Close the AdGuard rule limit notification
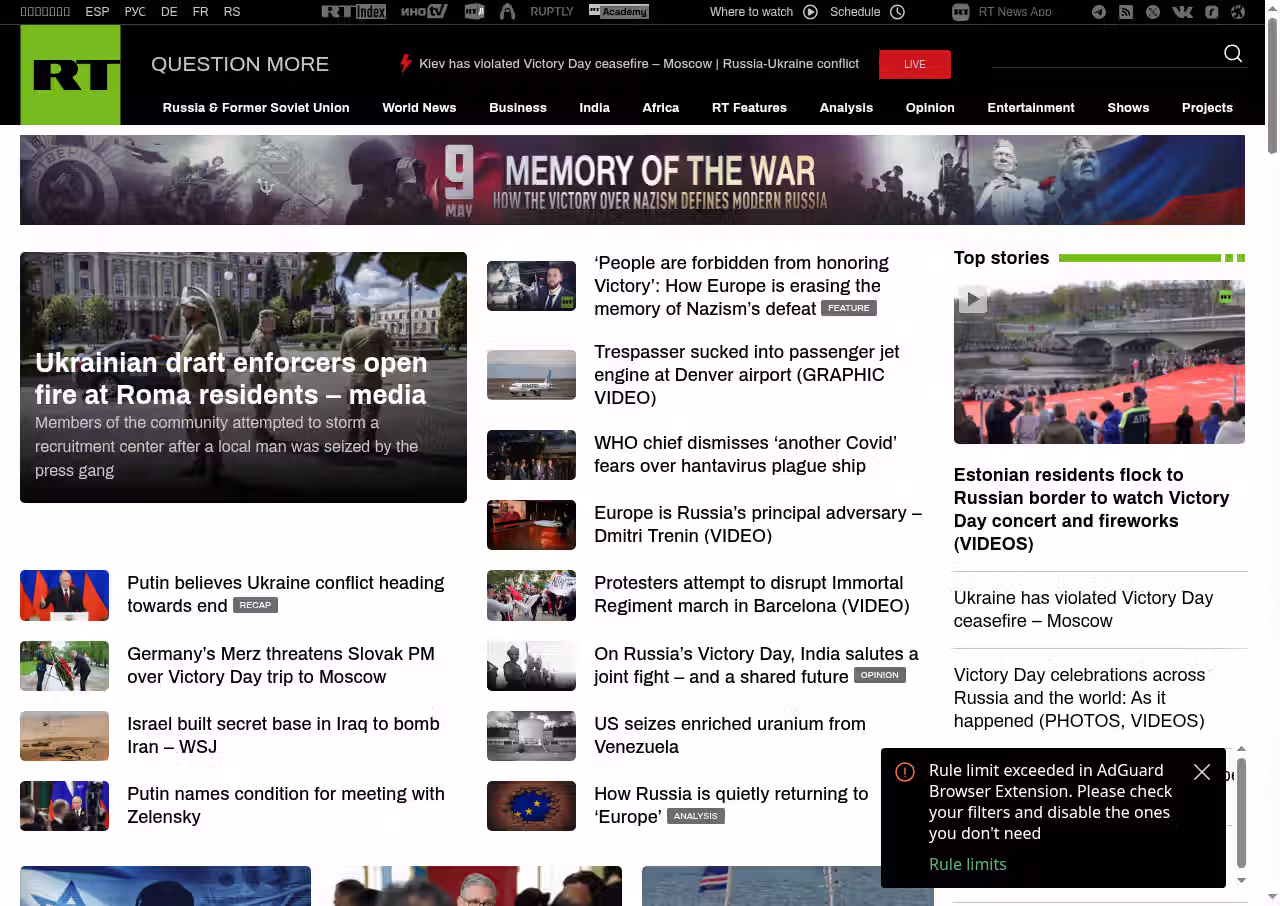The height and width of the screenshot is (906, 1280). 1202,772
